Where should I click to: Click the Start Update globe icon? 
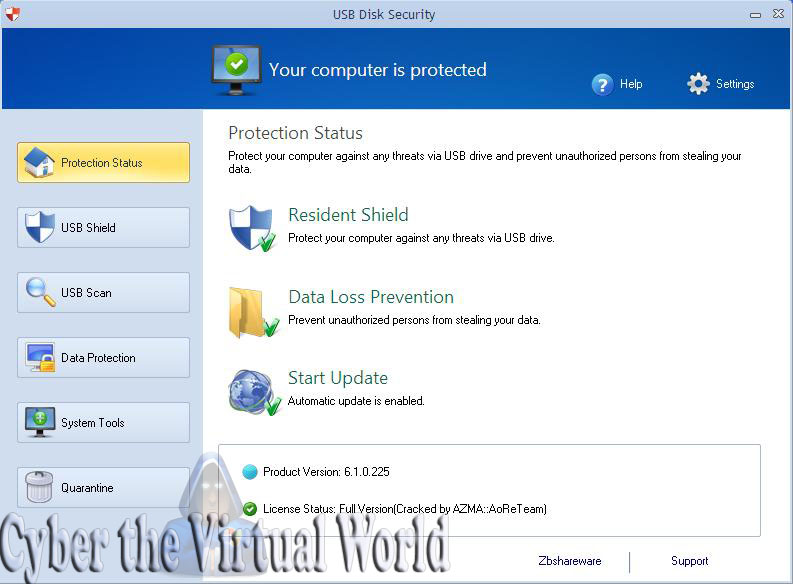[254, 392]
